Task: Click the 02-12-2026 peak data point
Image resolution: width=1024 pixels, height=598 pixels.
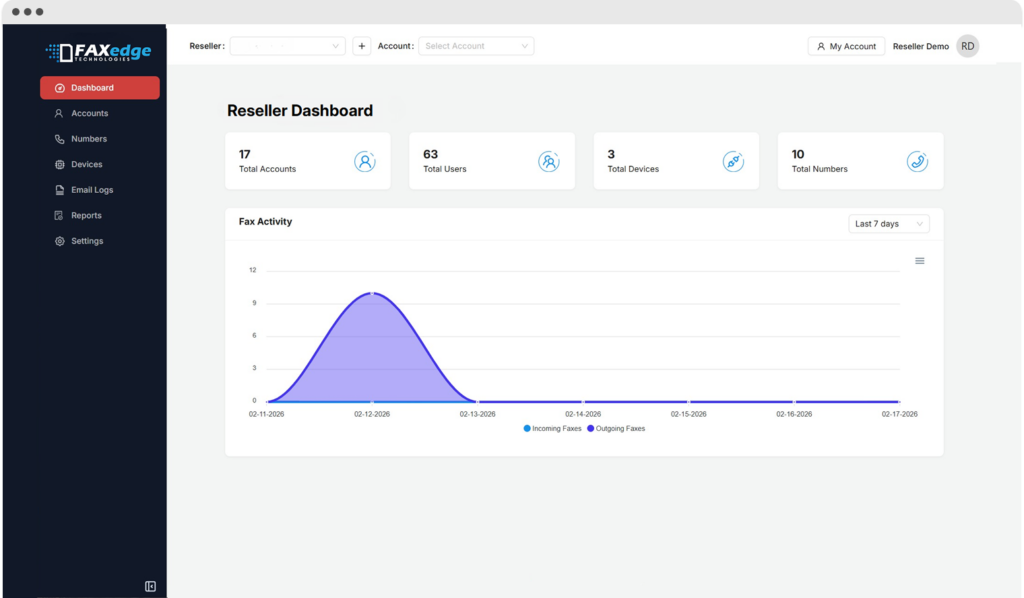Action: click(x=372, y=293)
